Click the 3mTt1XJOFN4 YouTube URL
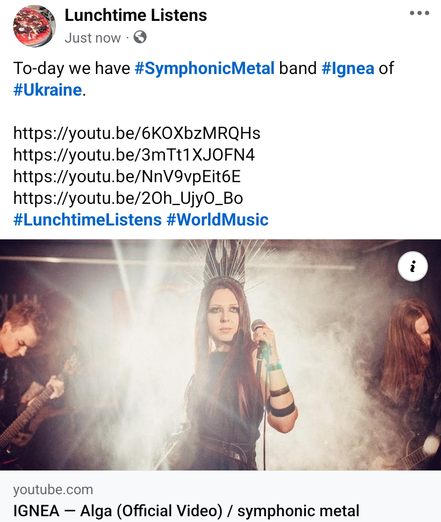Image resolution: width=441 pixels, height=522 pixels. click(x=134, y=155)
